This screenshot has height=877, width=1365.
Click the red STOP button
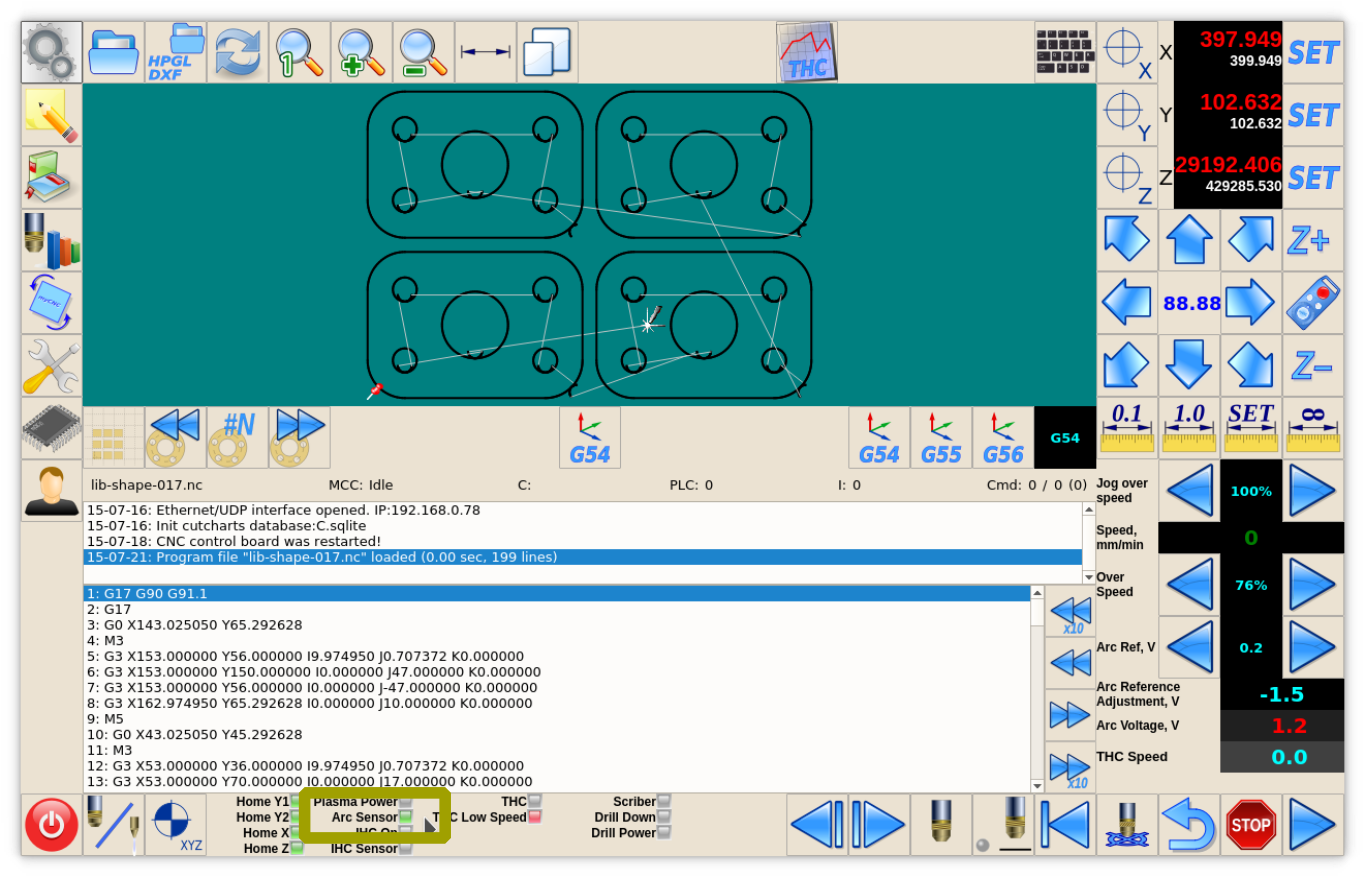pyautogui.click(x=1251, y=825)
